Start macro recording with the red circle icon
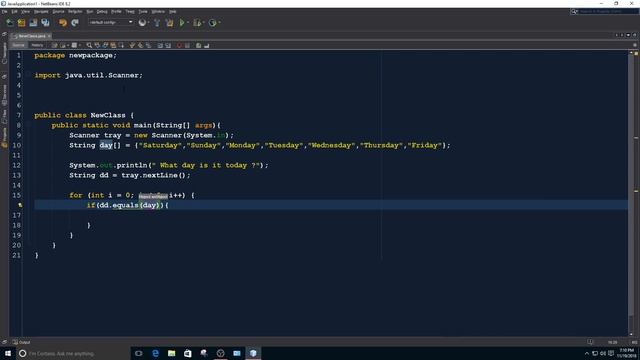The width and height of the screenshot is (640, 360). click(179, 45)
